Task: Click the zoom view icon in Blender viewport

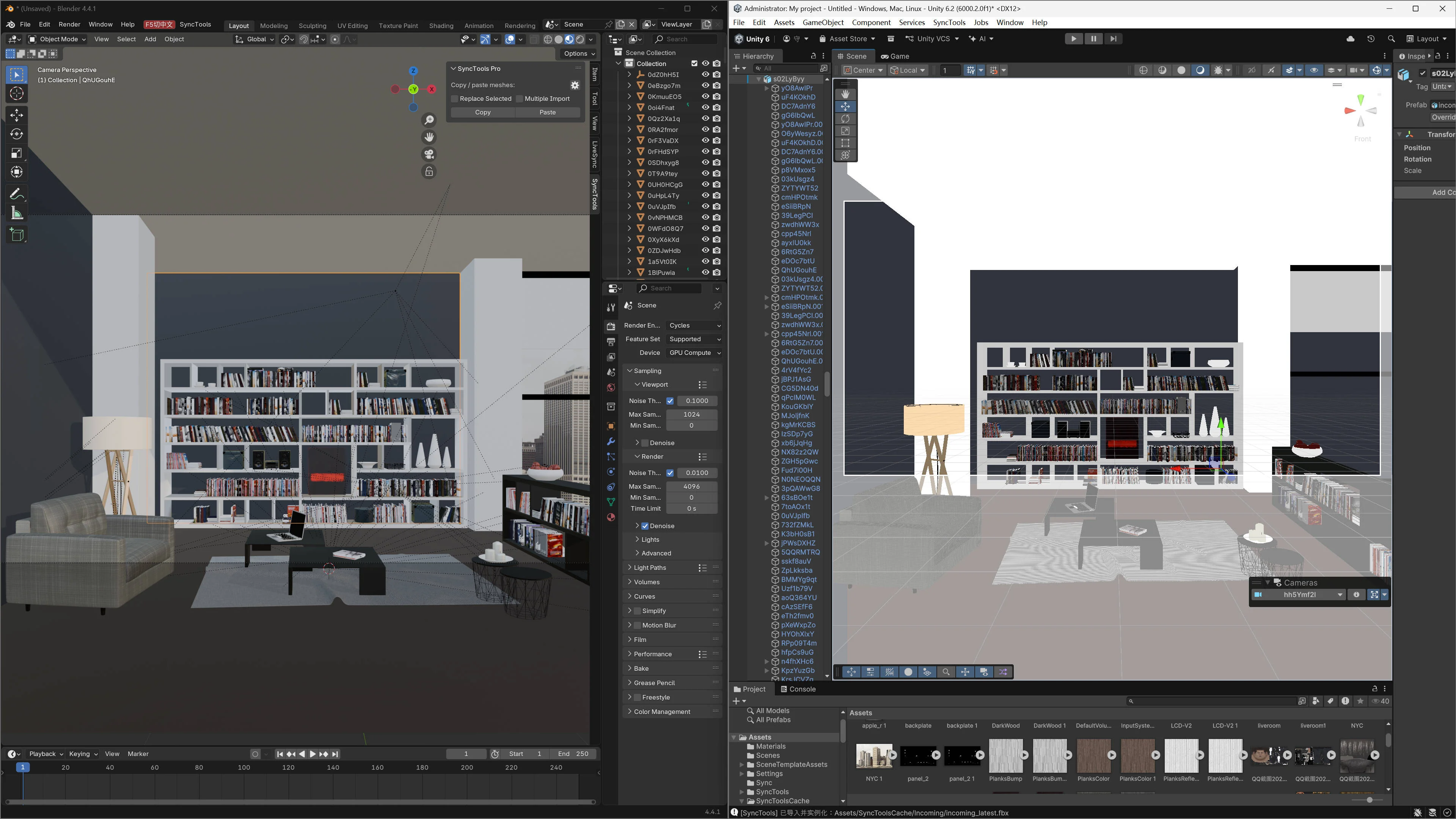Action: (429, 120)
